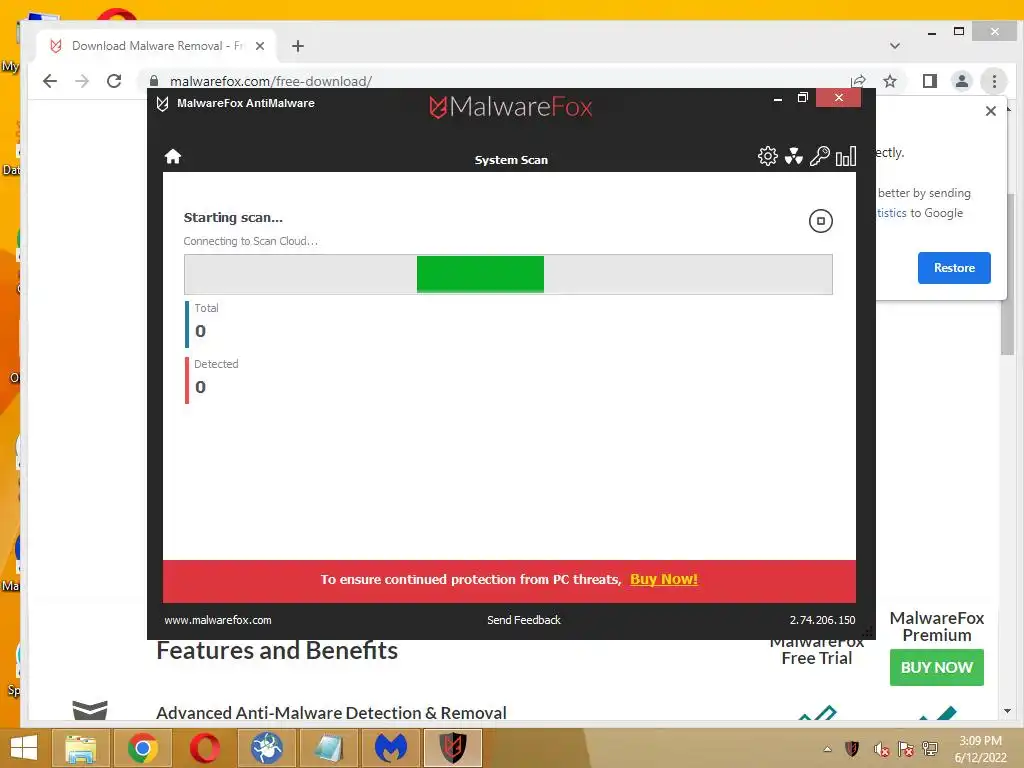Click version number 2.74.206.150
The height and width of the screenshot is (768, 1024).
click(x=822, y=620)
